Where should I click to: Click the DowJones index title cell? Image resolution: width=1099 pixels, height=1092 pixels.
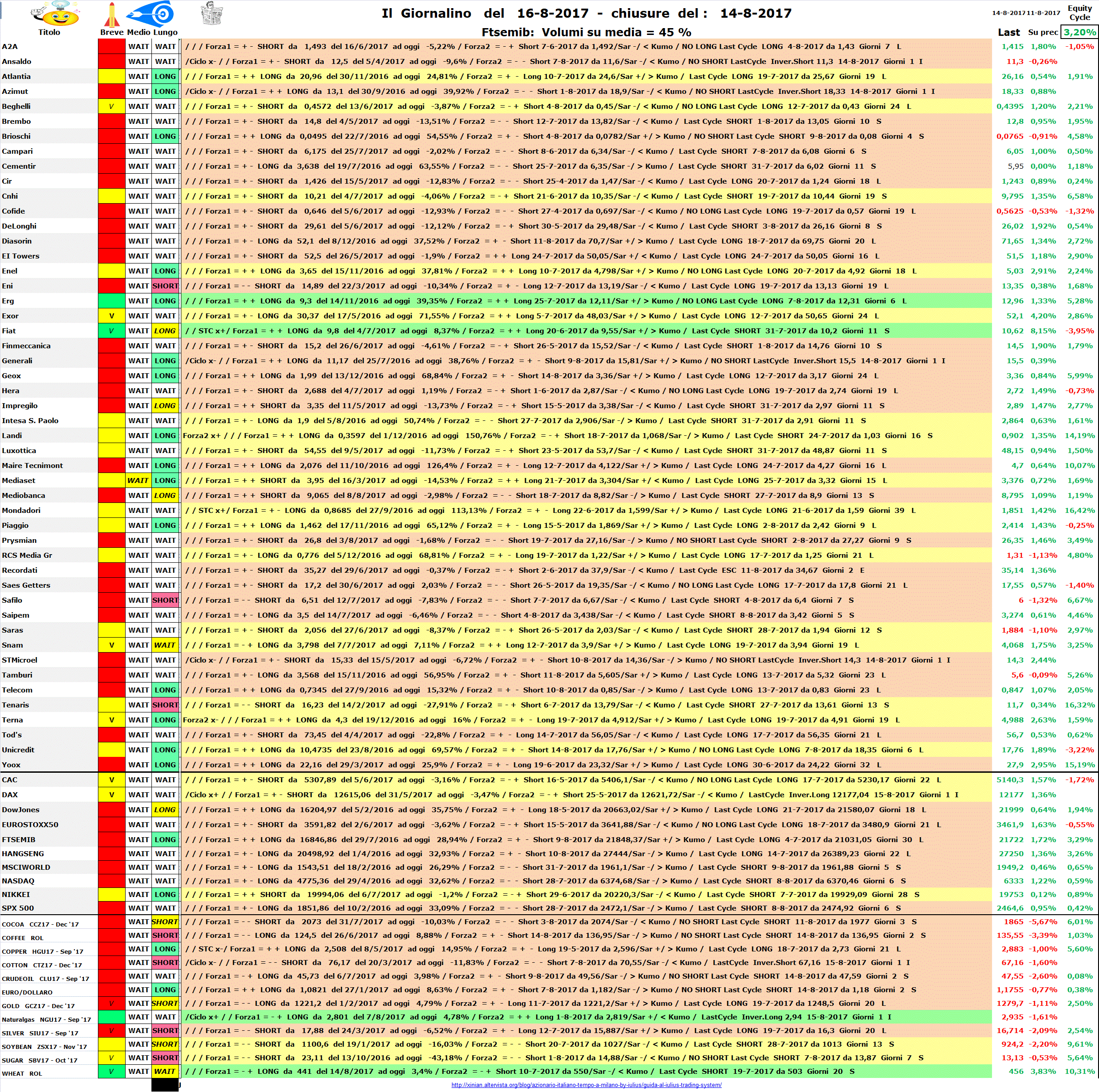[x=49, y=810]
